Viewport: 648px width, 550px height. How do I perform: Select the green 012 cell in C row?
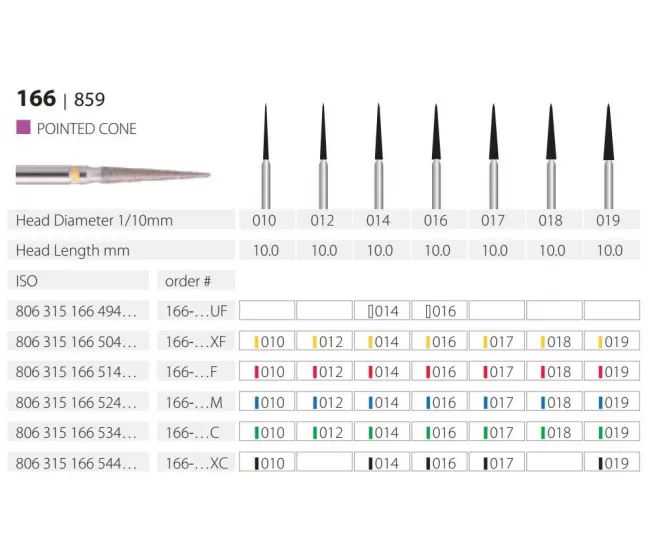point(324,432)
